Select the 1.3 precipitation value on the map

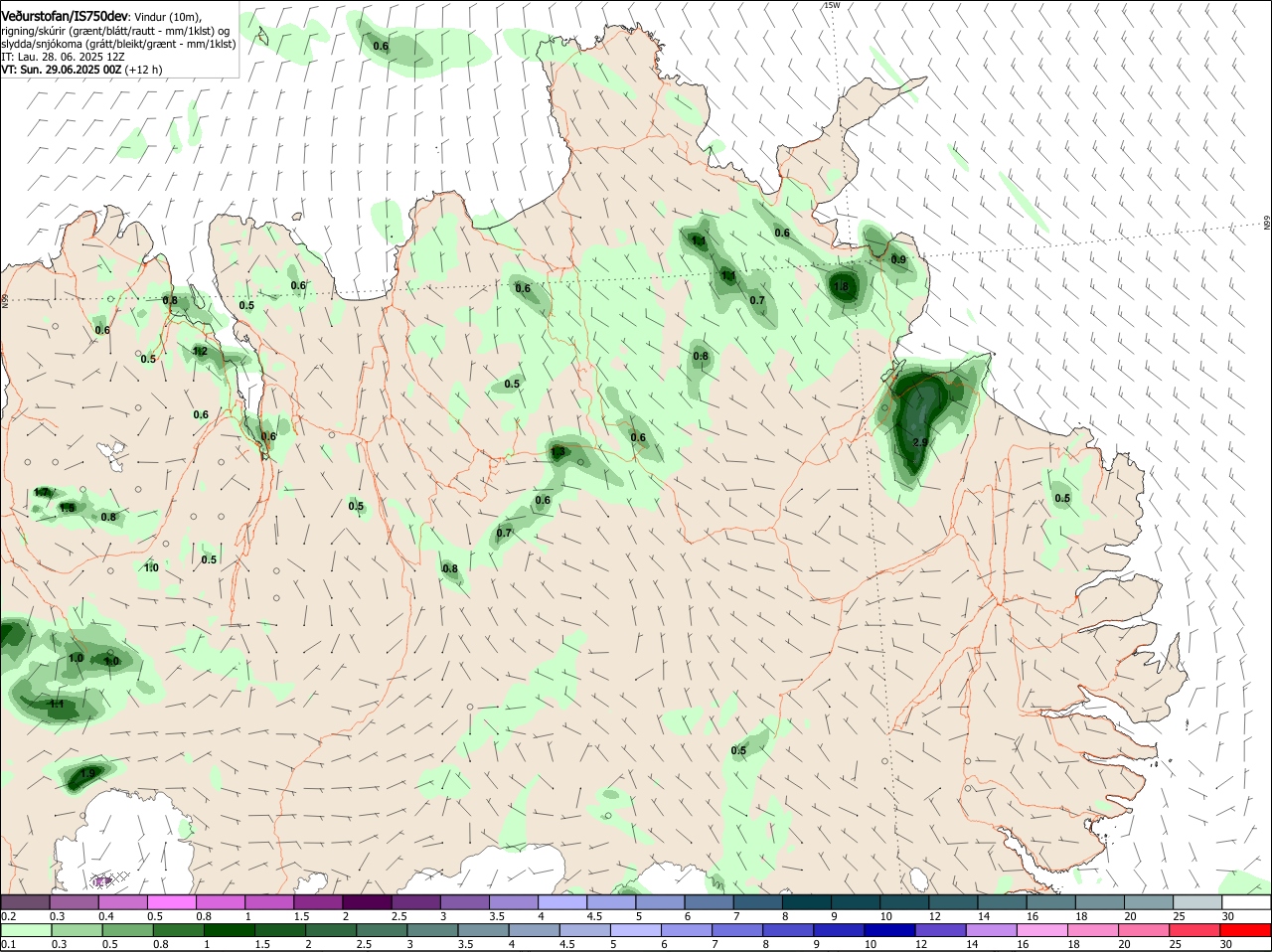557,452
